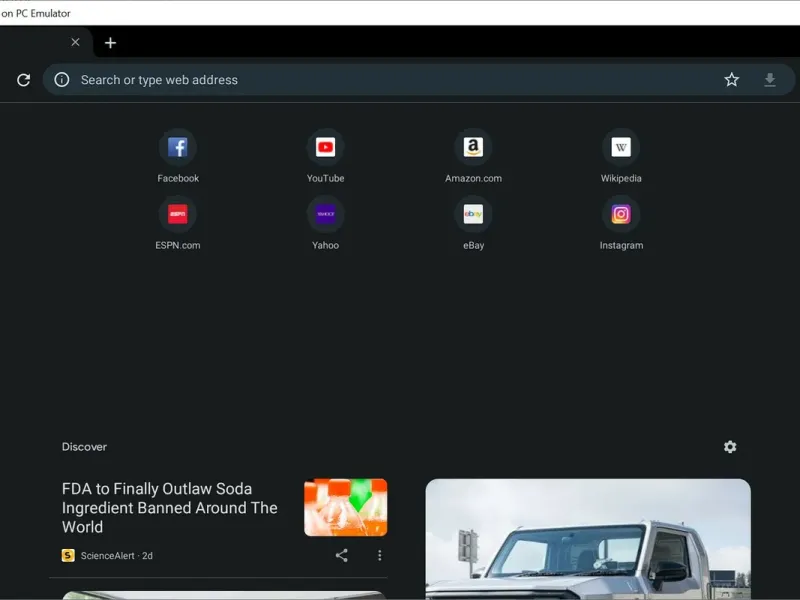Click the ESPN.com label text
The image size is (800, 600).
178,245
